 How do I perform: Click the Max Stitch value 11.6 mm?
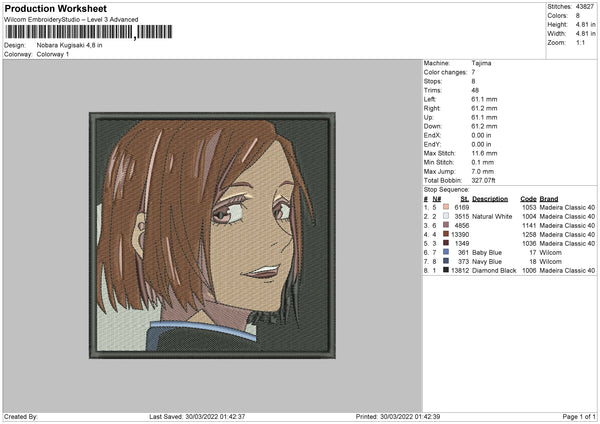click(x=484, y=153)
